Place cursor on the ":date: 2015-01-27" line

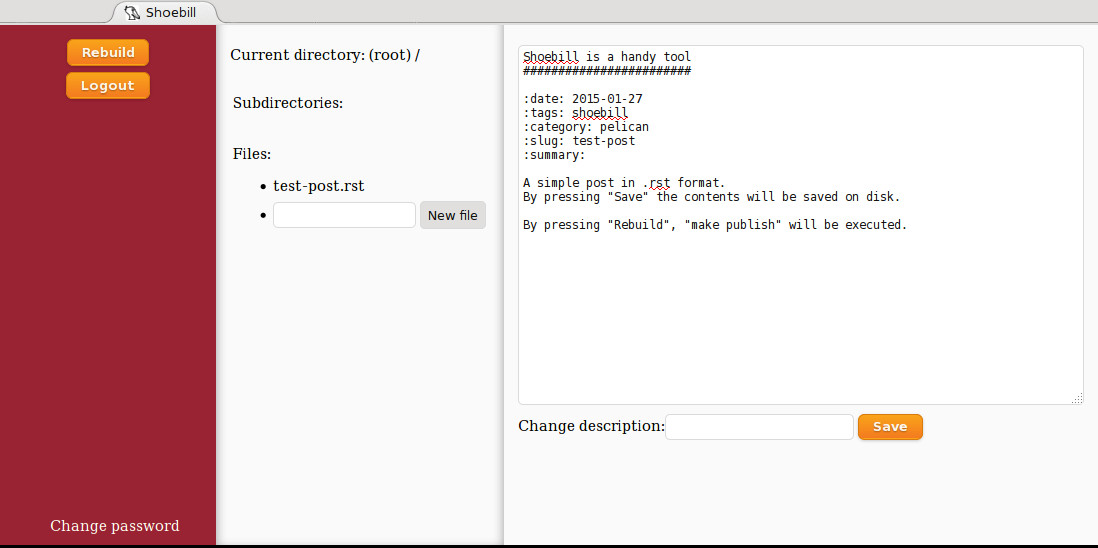pyautogui.click(x=583, y=99)
